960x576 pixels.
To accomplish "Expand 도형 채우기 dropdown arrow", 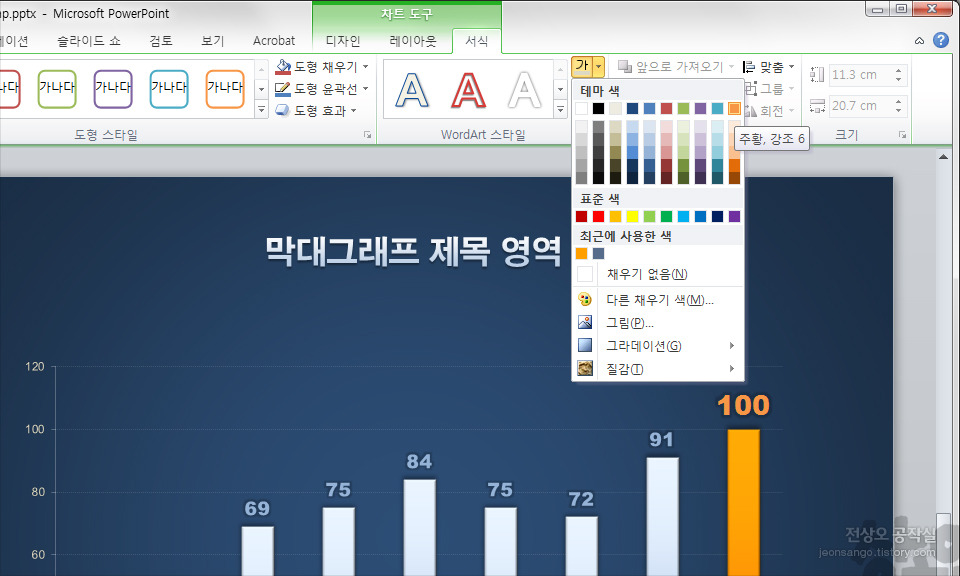I will pyautogui.click(x=366, y=66).
